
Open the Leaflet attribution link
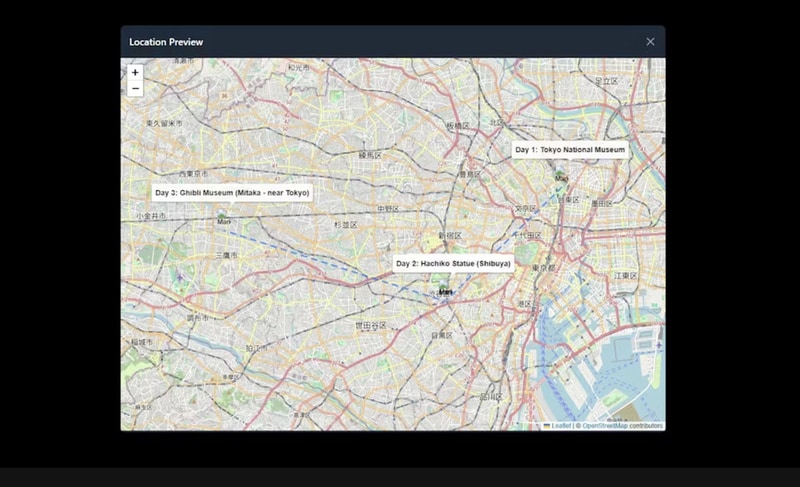point(560,426)
